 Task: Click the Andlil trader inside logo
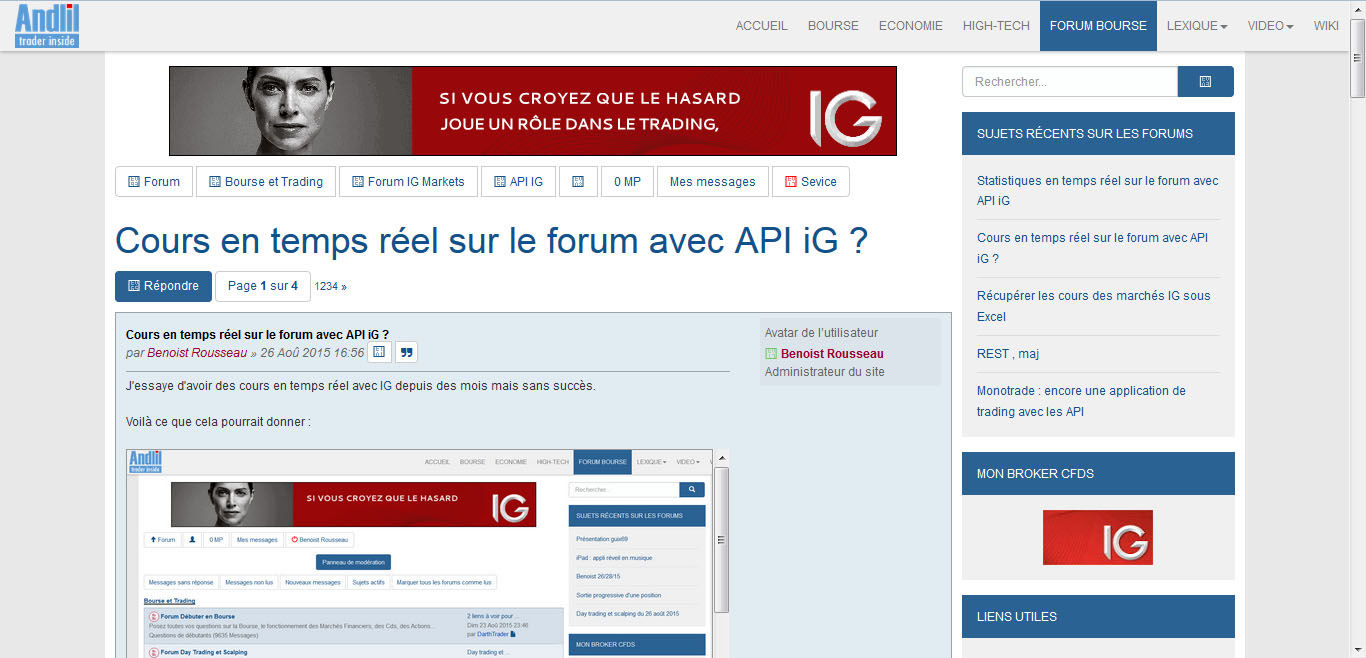click(x=47, y=25)
